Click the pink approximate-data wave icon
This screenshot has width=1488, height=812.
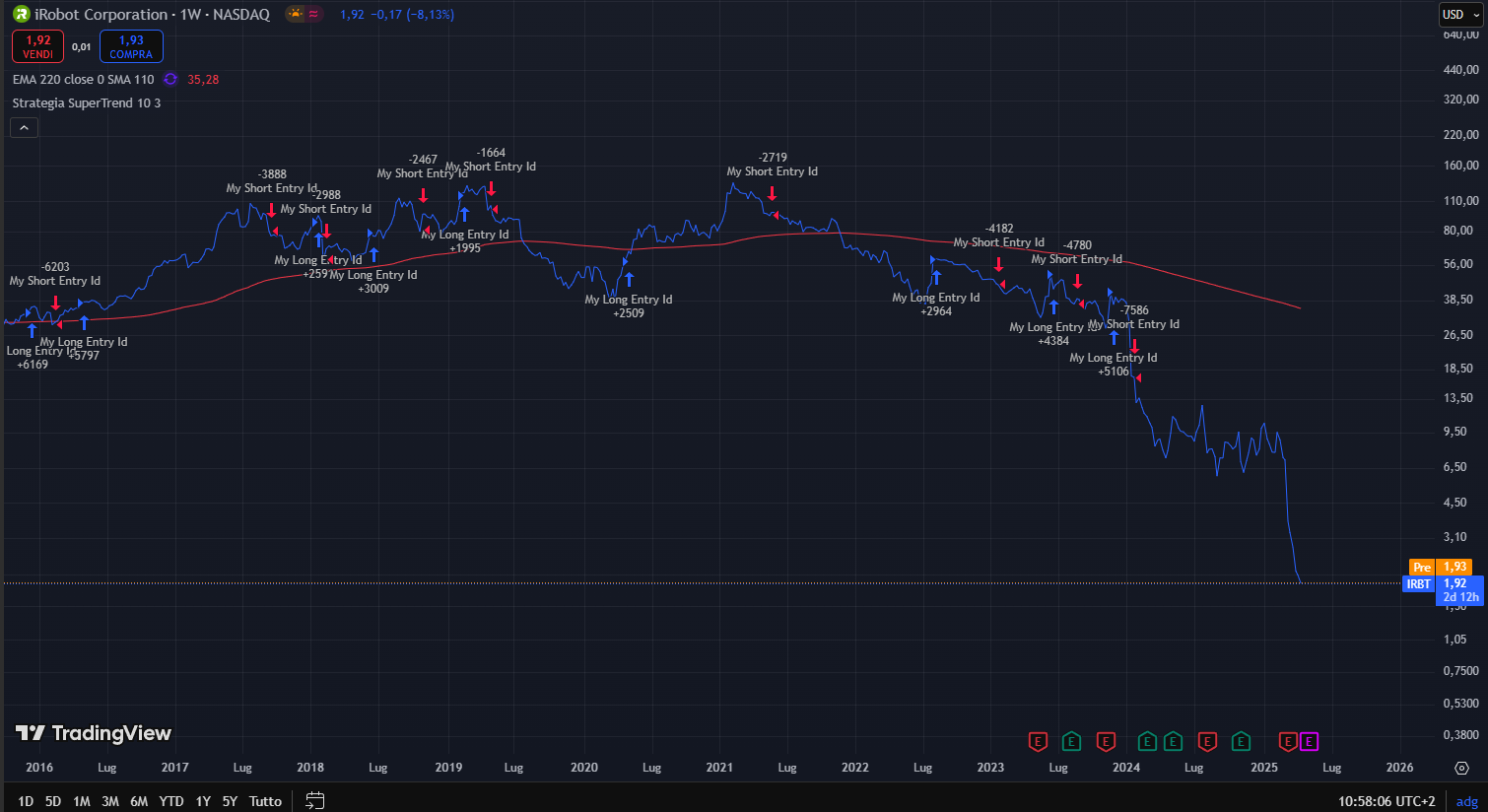click(313, 14)
